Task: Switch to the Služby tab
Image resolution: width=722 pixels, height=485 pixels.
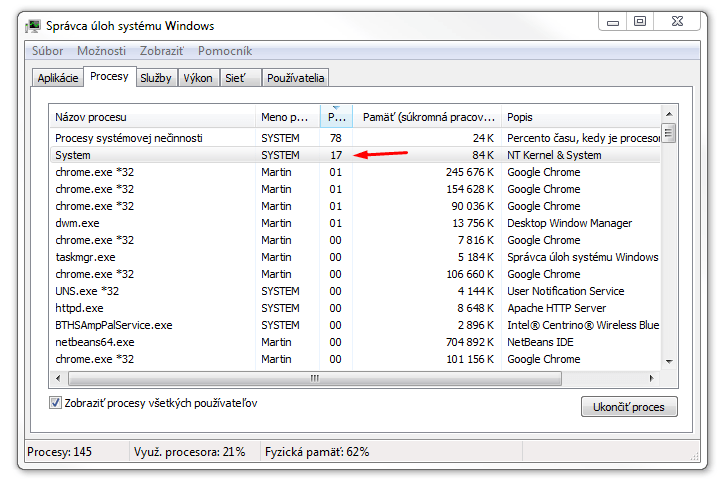Action: point(155,78)
